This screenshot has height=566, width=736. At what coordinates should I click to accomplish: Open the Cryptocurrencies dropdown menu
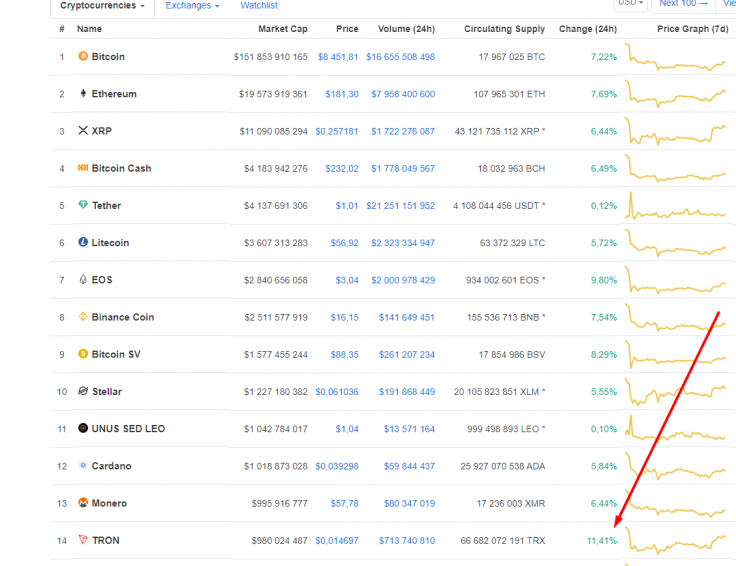click(x=102, y=6)
